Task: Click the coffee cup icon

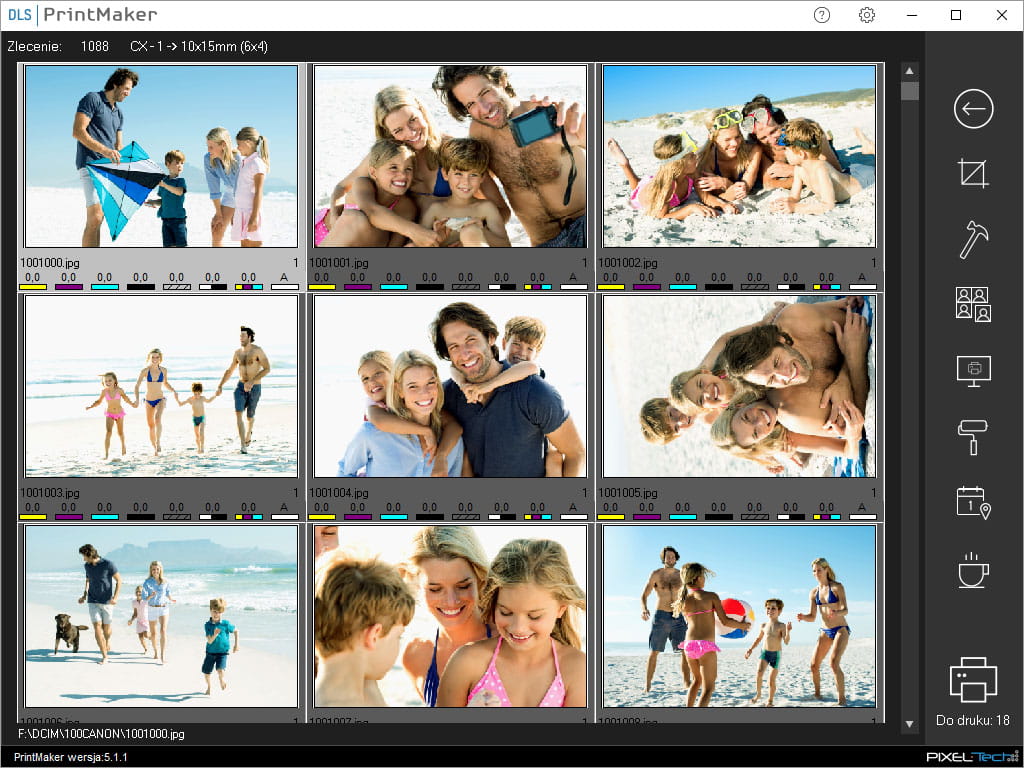Action: point(973,569)
